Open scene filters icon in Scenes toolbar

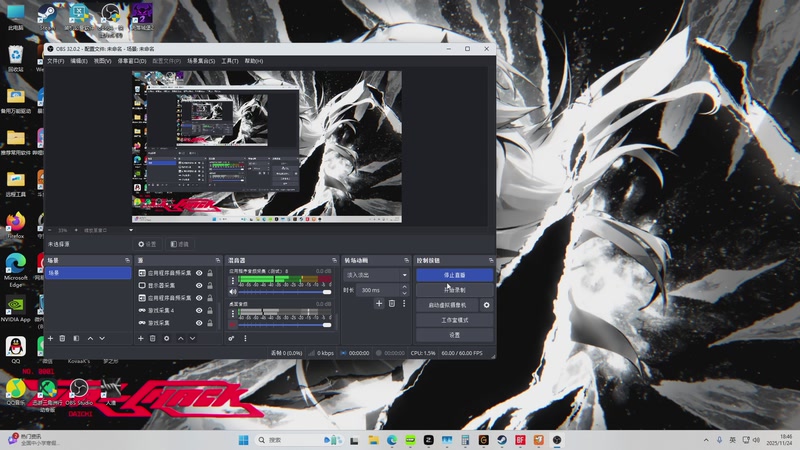coord(76,338)
